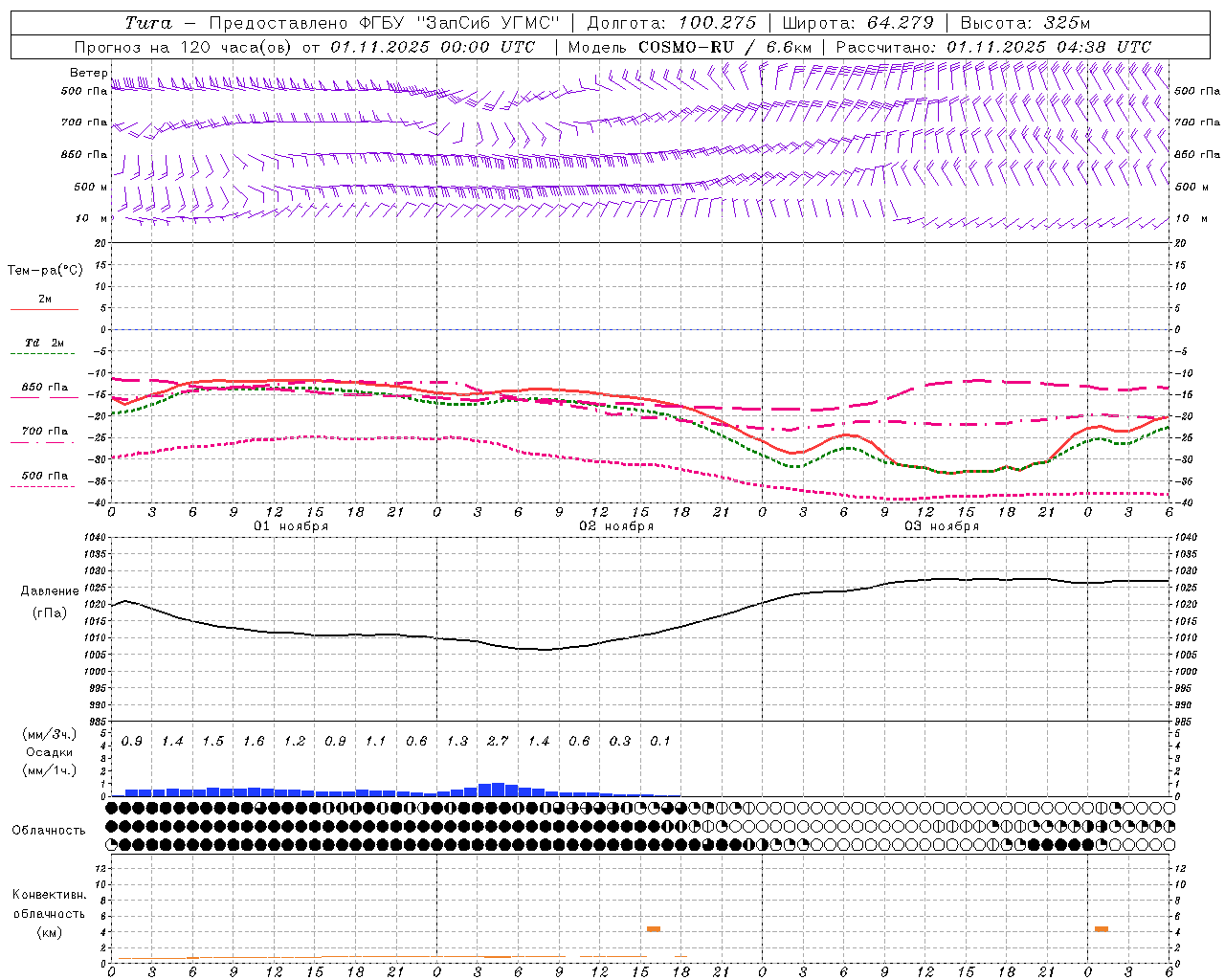Screen dimensions: 1225x980
Task: Click the "Td 2м" dew point legend entry
Action: 45,343
